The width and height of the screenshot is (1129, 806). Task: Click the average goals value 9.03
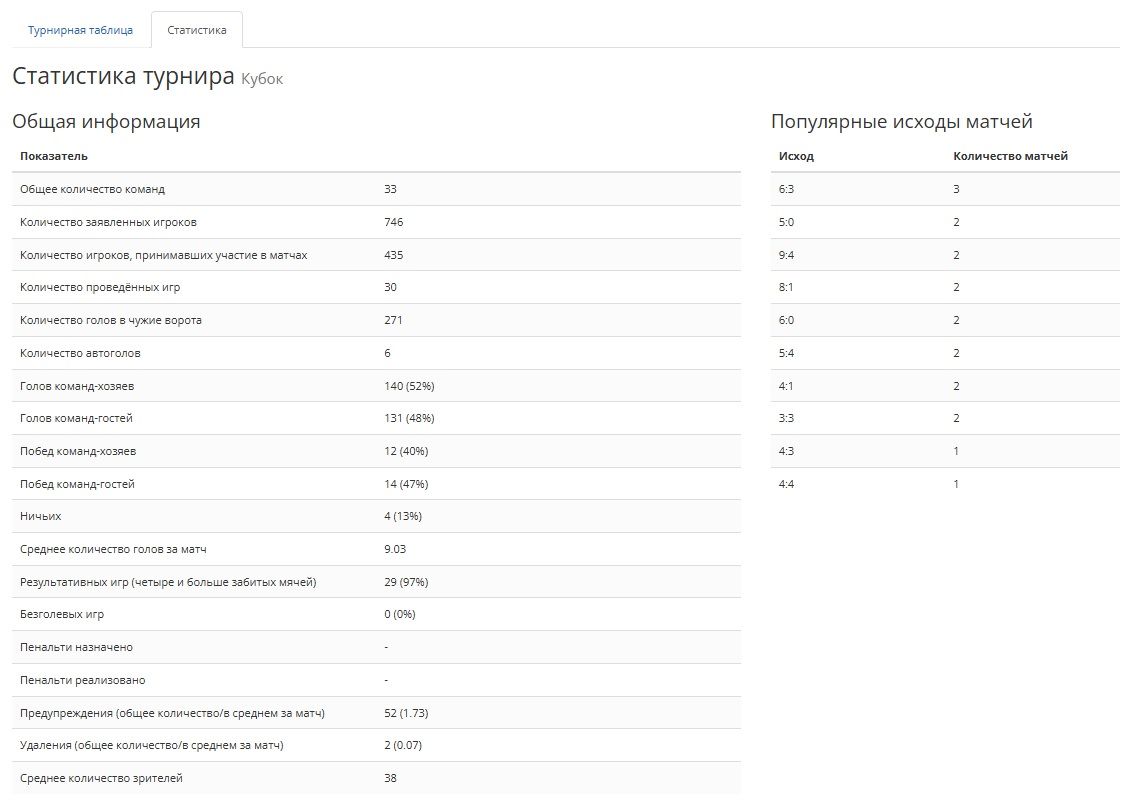click(x=395, y=549)
